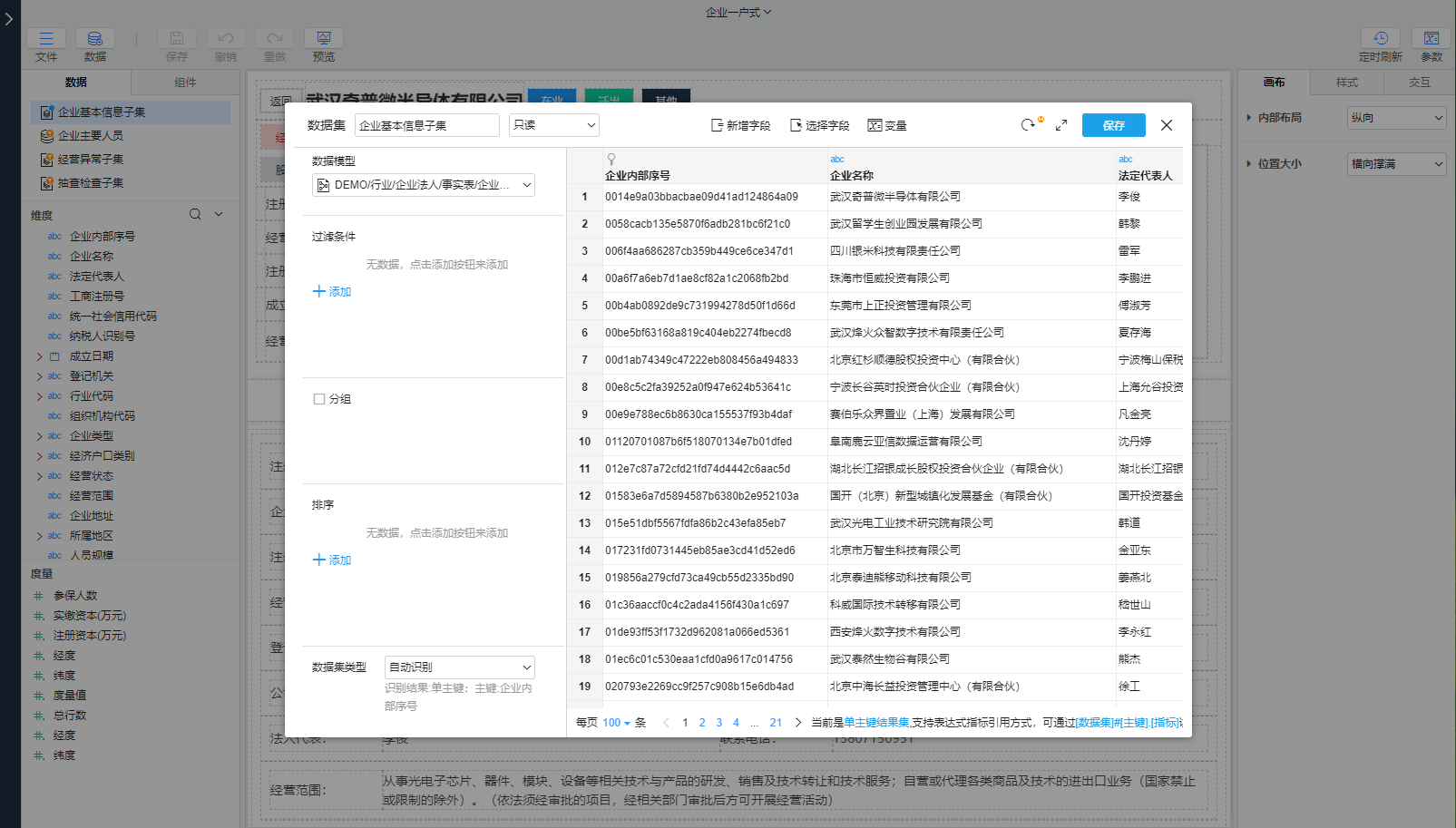The height and width of the screenshot is (828, 1456).
Task: Click the search icon beside 维度
Action: click(195, 215)
